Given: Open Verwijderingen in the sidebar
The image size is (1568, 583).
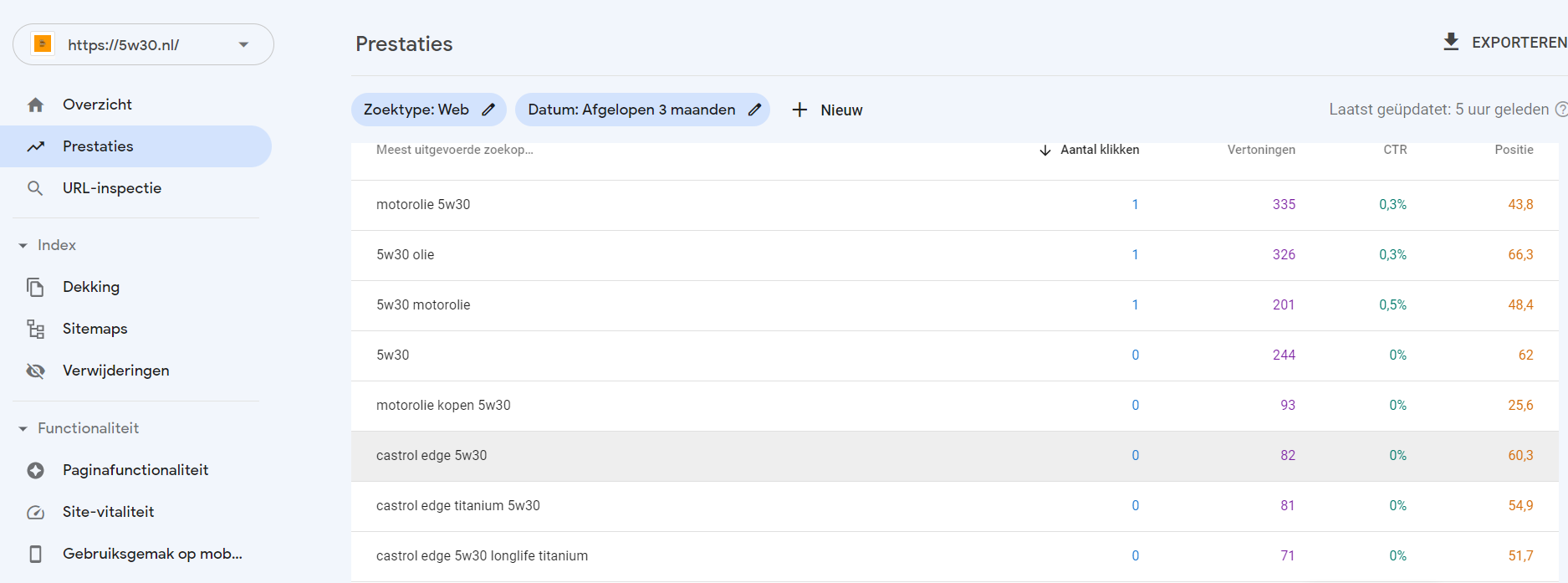Looking at the screenshot, I should pos(116,371).
